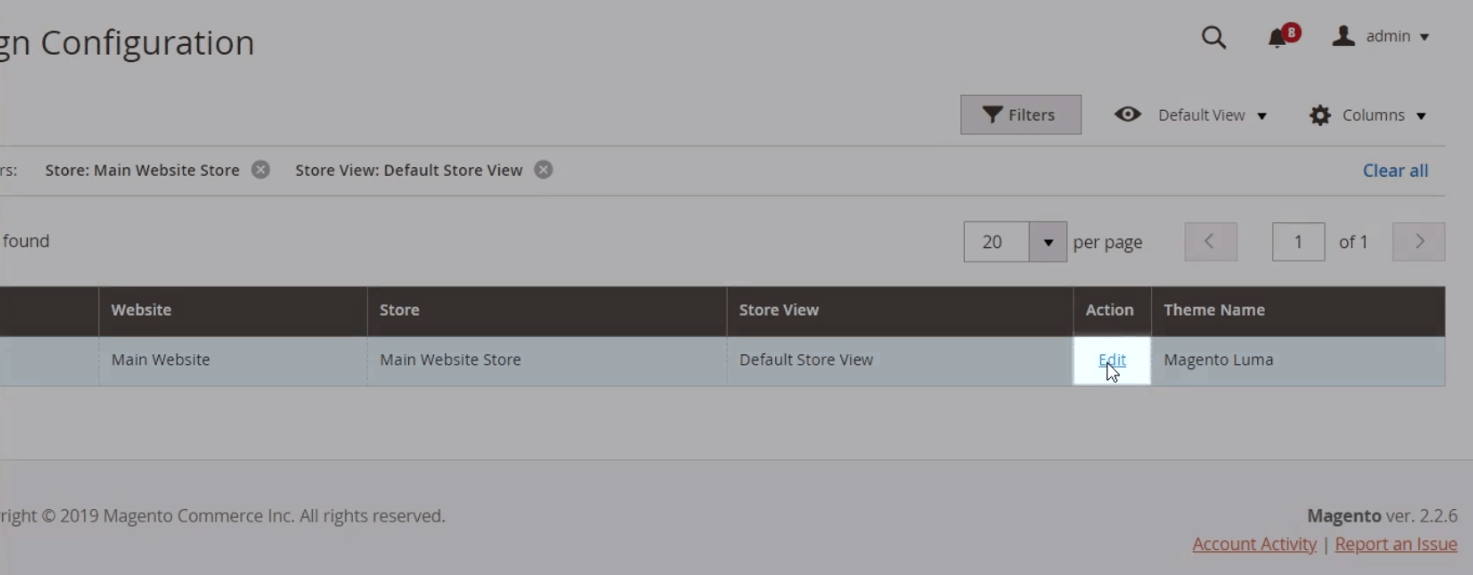The image size is (1473, 575).
Task: Remove the Store: Main Website Store filter
Action: [260, 169]
